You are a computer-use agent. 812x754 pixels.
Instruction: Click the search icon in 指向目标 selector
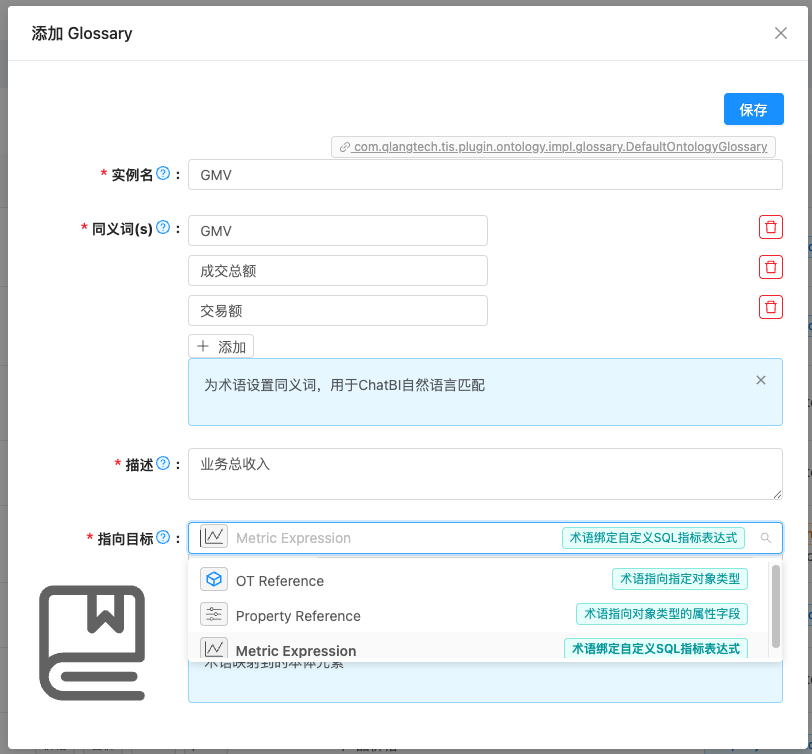766,538
